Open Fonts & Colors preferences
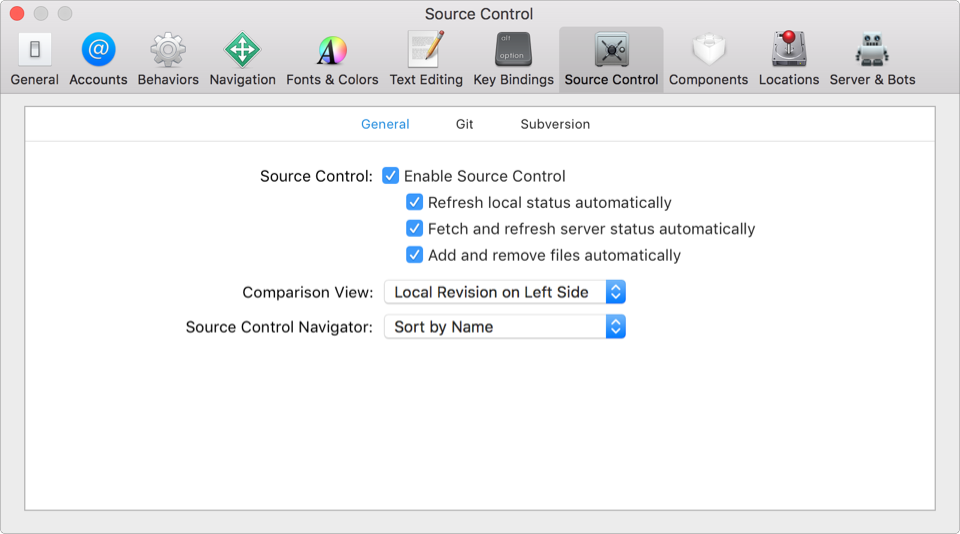 point(332,50)
